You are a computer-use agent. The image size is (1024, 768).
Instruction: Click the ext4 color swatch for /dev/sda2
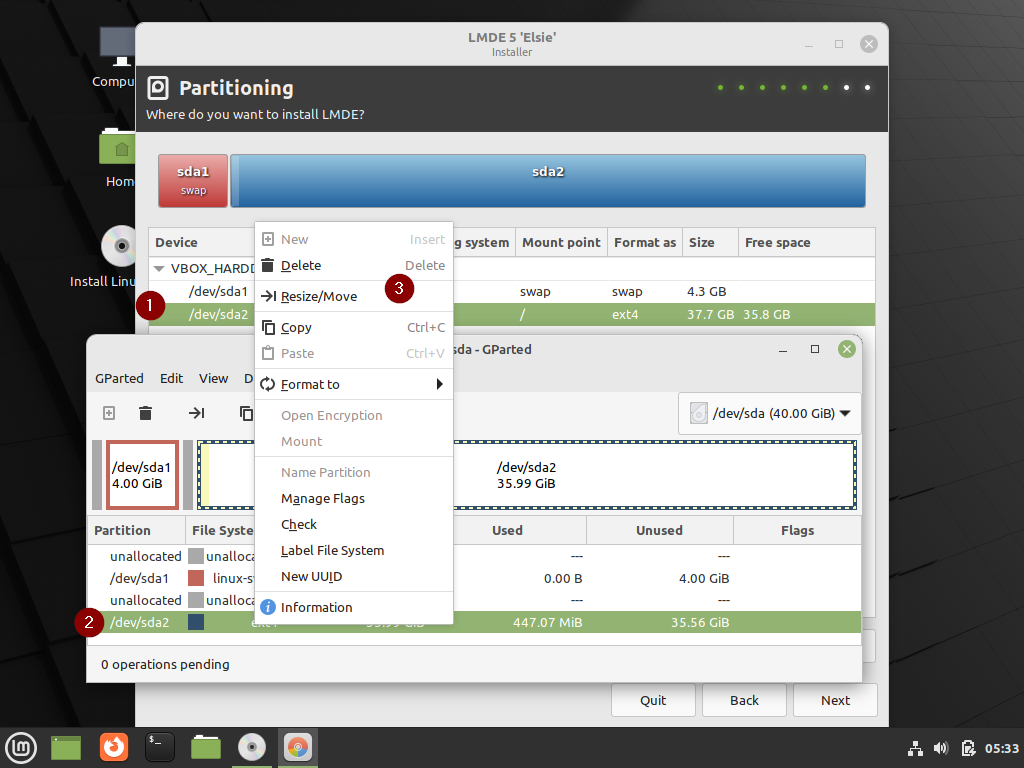click(196, 622)
